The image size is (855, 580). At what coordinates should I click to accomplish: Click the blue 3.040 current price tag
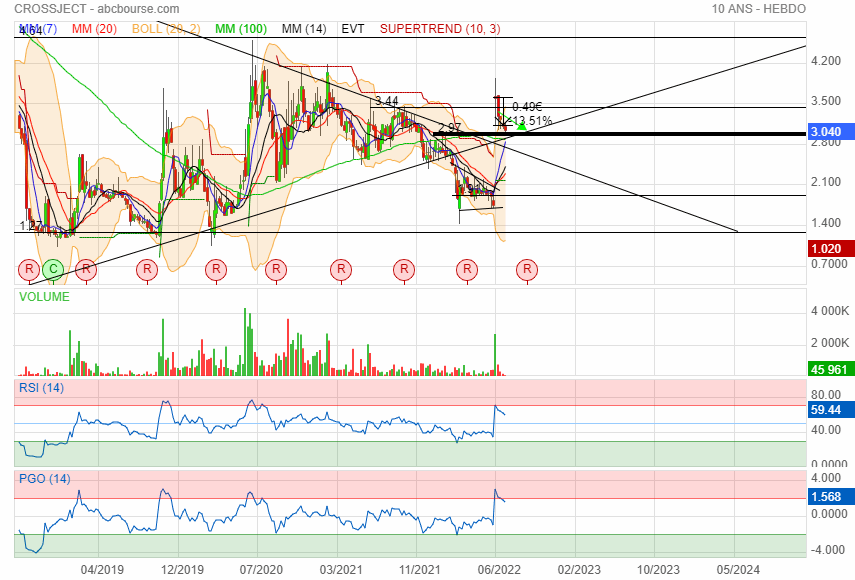[x=830, y=132]
